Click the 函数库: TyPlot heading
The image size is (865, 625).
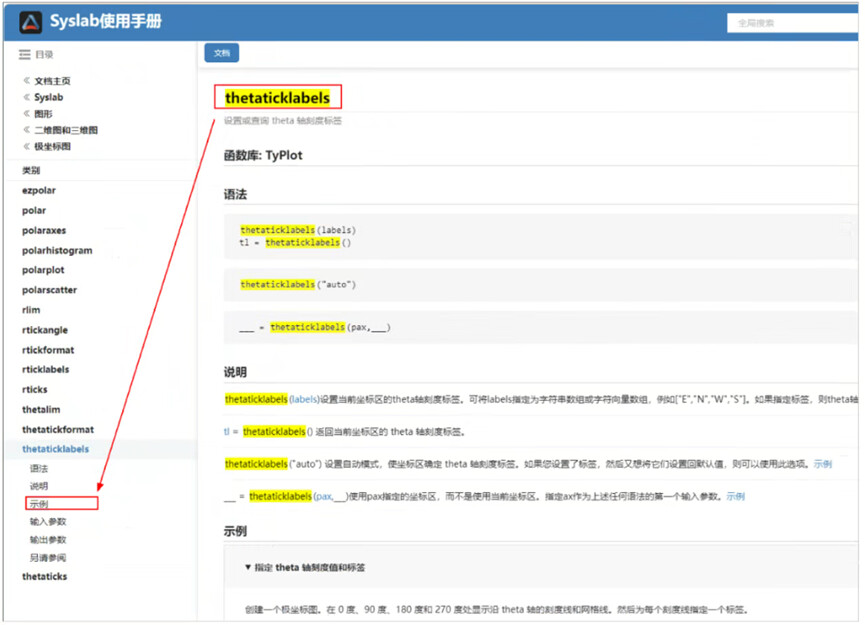point(263,156)
